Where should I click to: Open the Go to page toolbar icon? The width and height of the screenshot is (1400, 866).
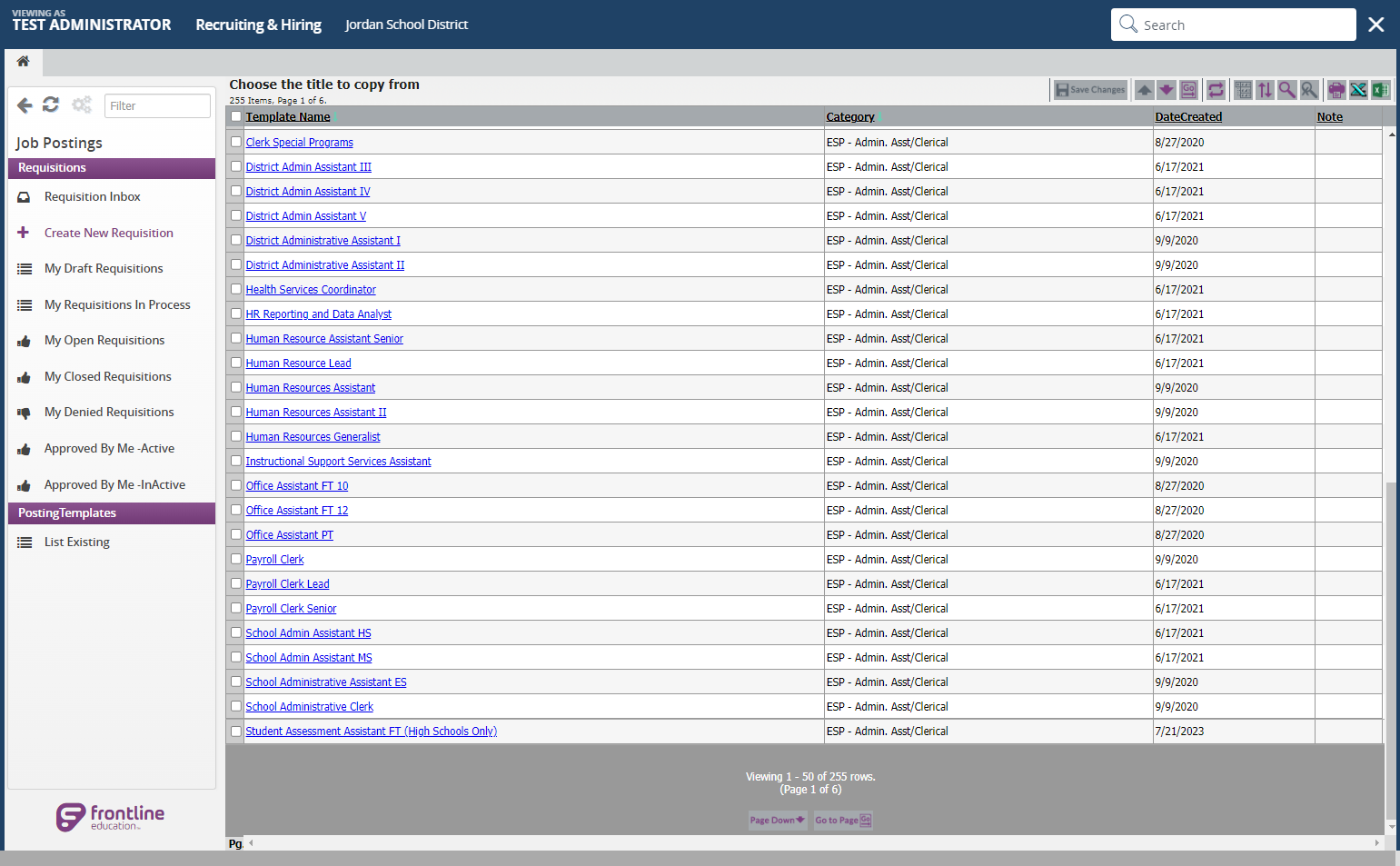tap(1188, 90)
